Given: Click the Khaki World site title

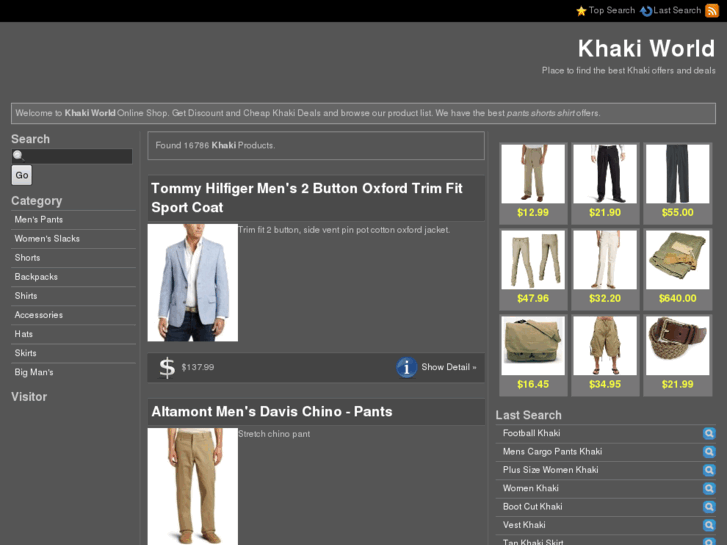Looking at the screenshot, I should [646, 48].
